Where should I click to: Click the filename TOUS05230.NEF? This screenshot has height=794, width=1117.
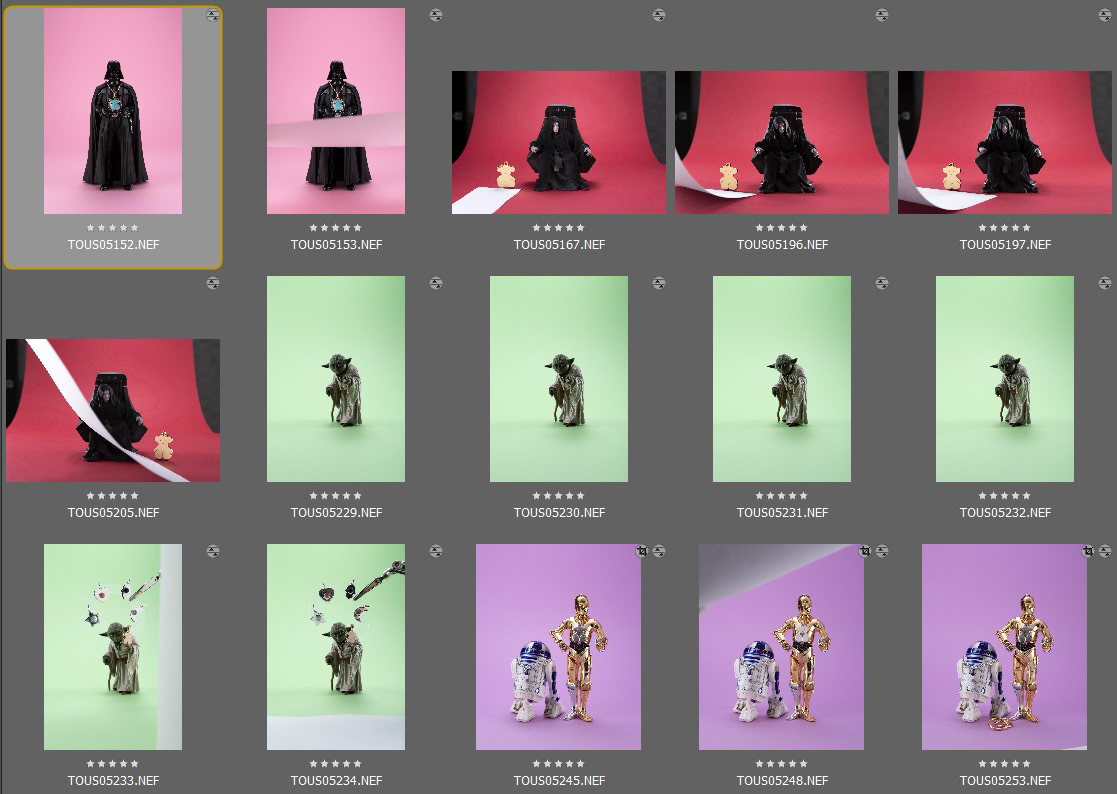(559, 512)
